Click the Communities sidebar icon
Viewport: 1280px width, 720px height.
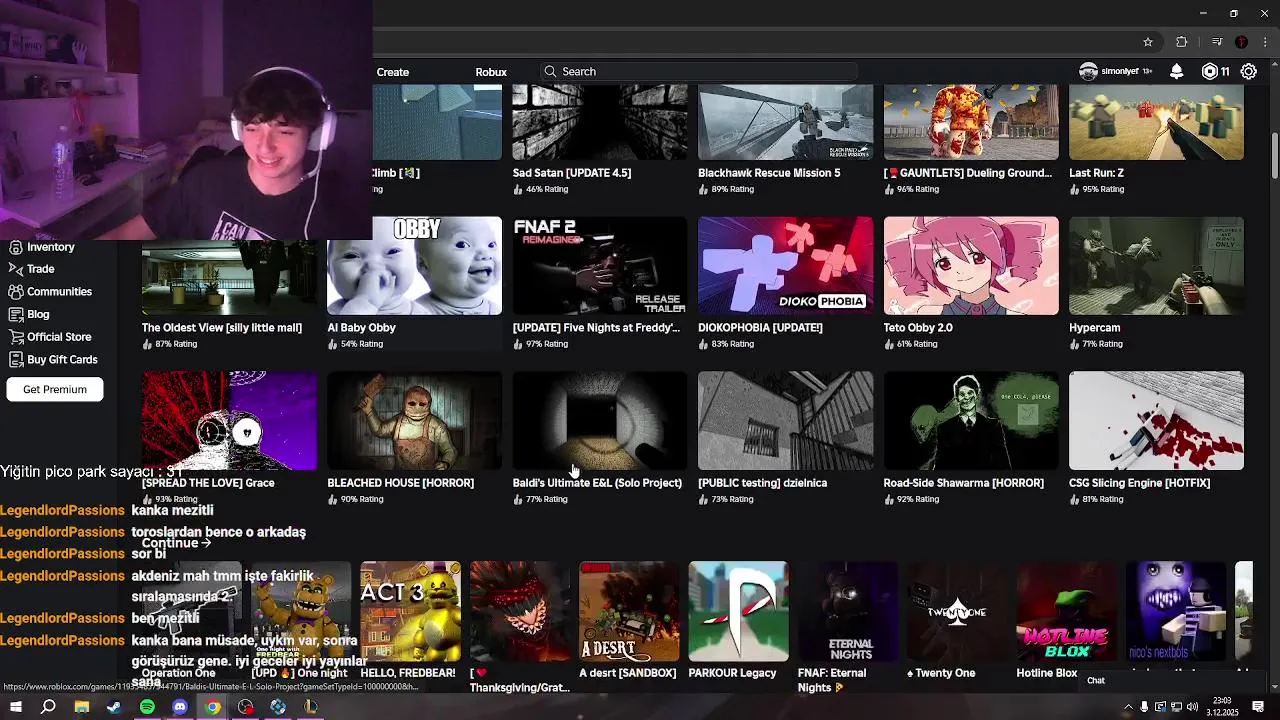[16, 292]
